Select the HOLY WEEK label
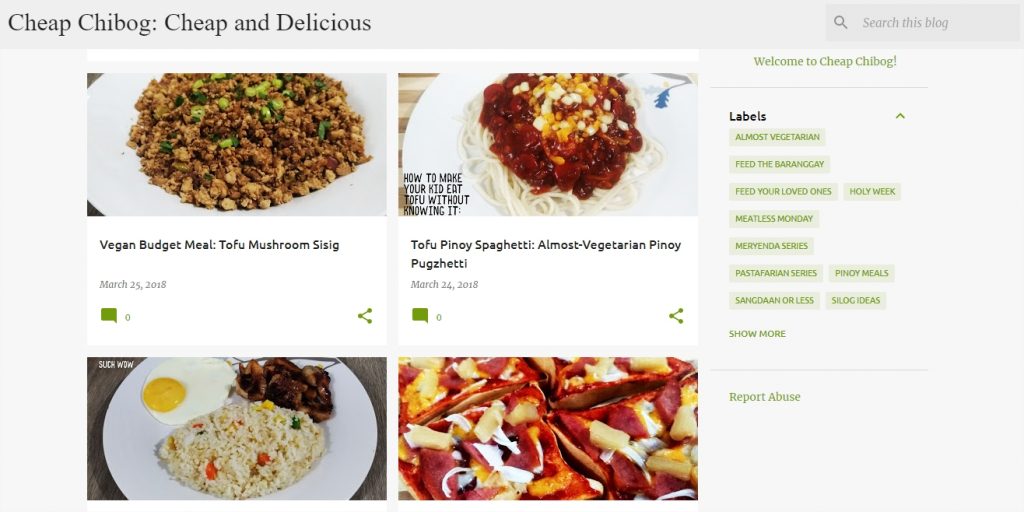 872,191
